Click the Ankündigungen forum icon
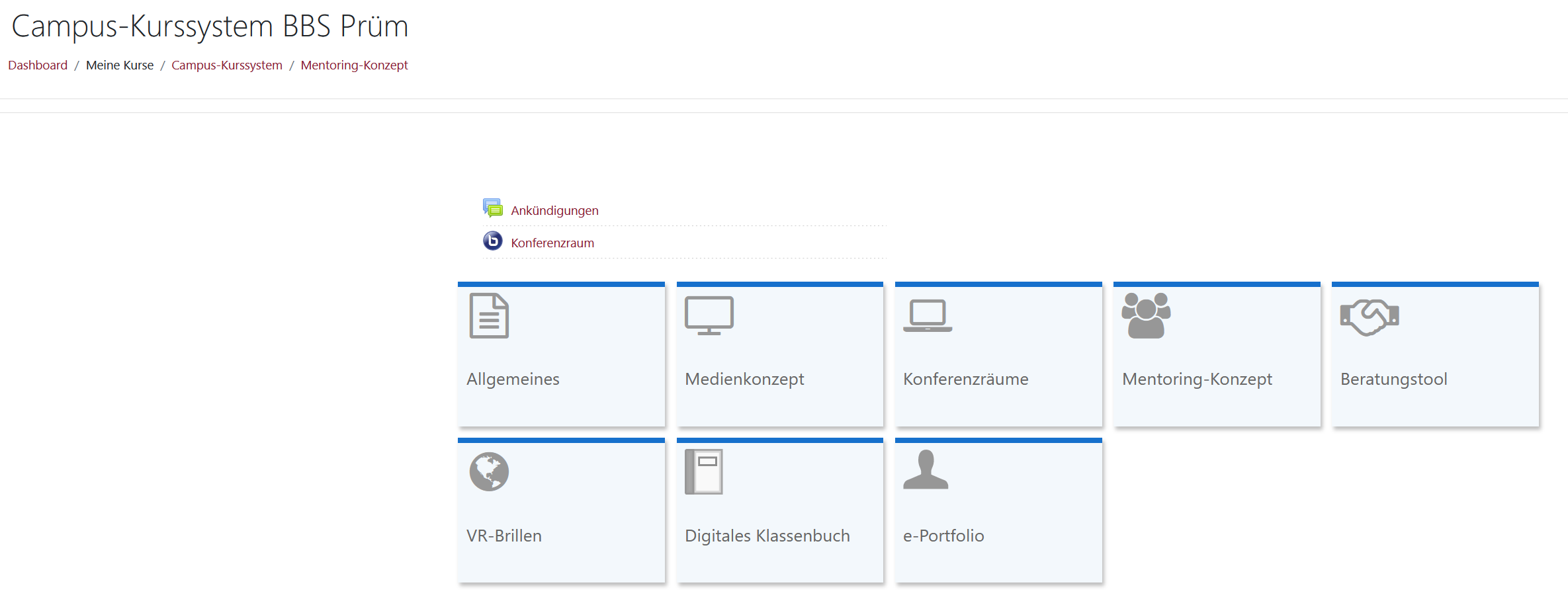This screenshot has height=603, width=1568. (492, 208)
